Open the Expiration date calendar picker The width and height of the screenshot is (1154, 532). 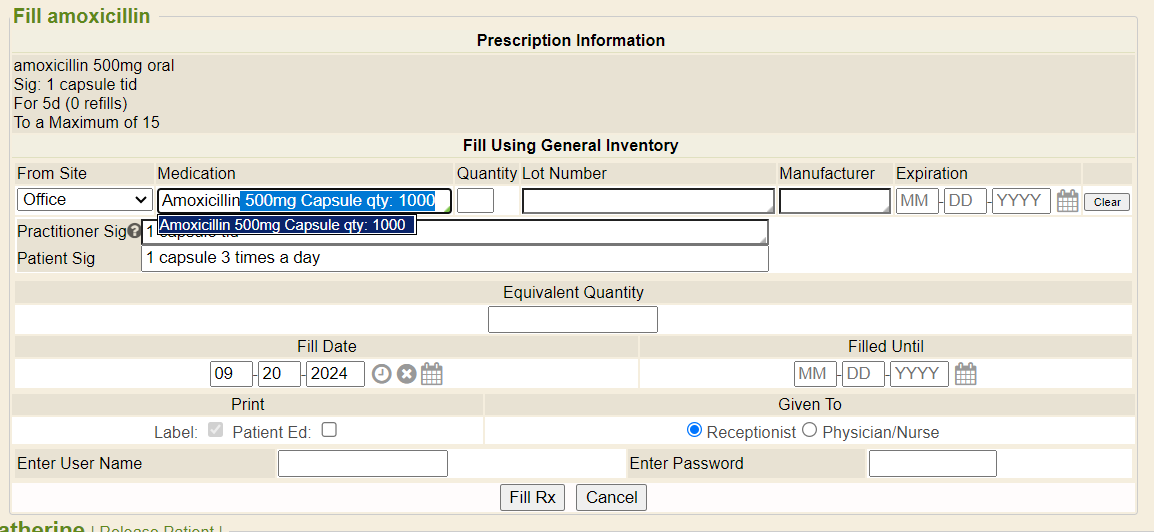point(1067,201)
